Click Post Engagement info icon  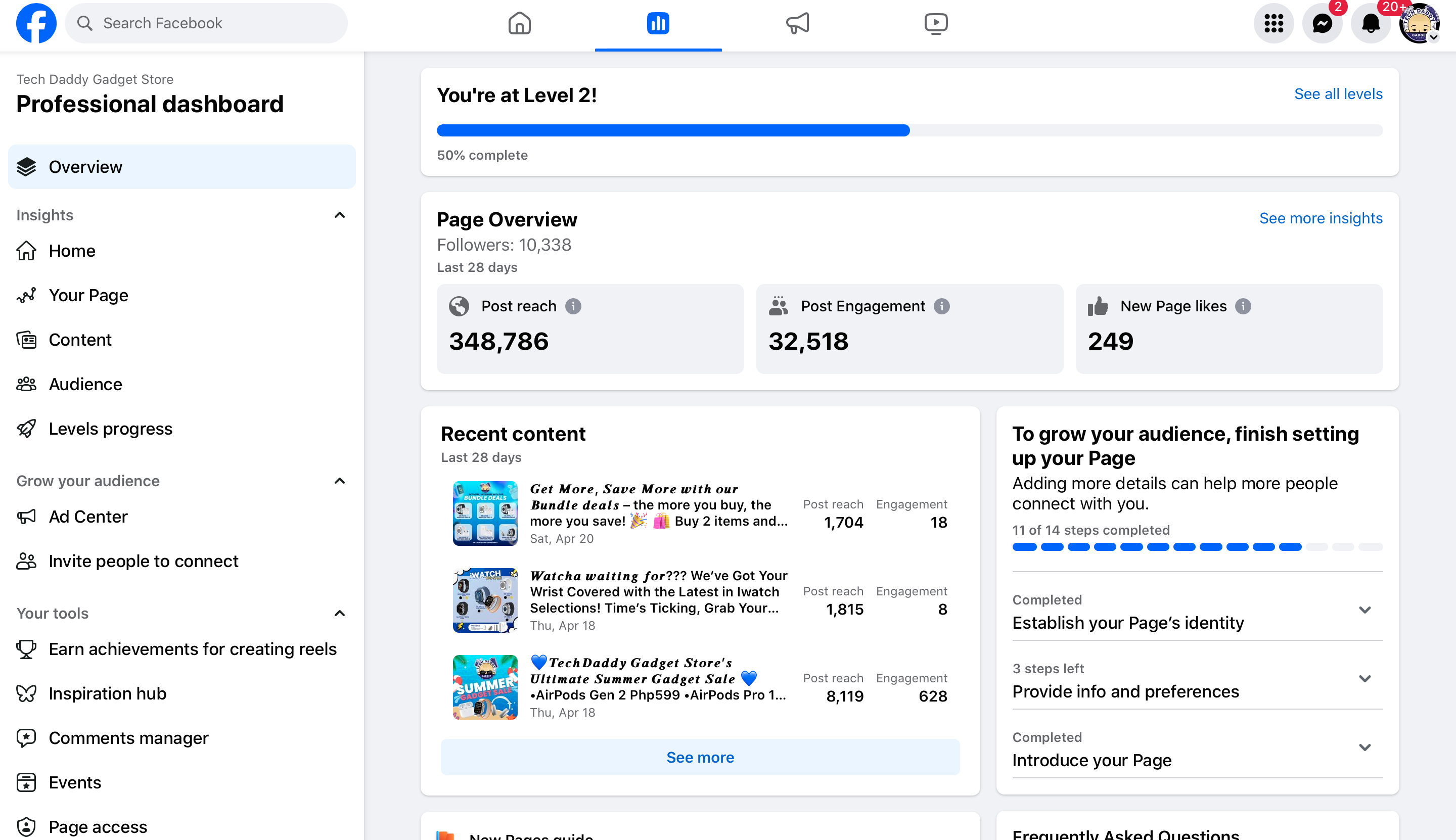941,306
